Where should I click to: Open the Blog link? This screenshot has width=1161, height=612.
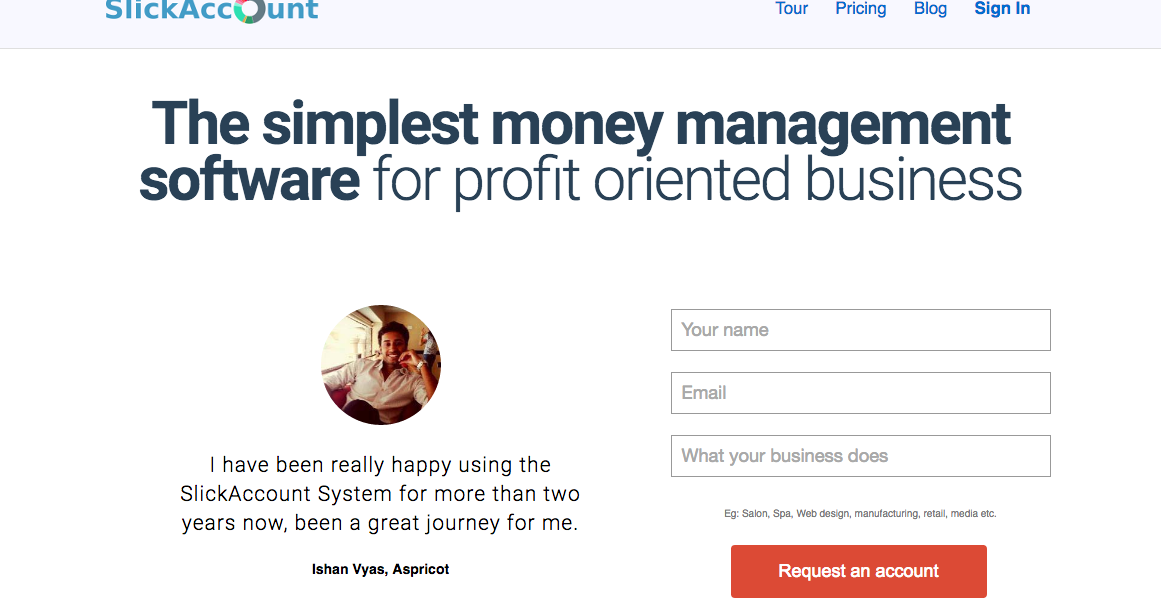click(x=930, y=9)
